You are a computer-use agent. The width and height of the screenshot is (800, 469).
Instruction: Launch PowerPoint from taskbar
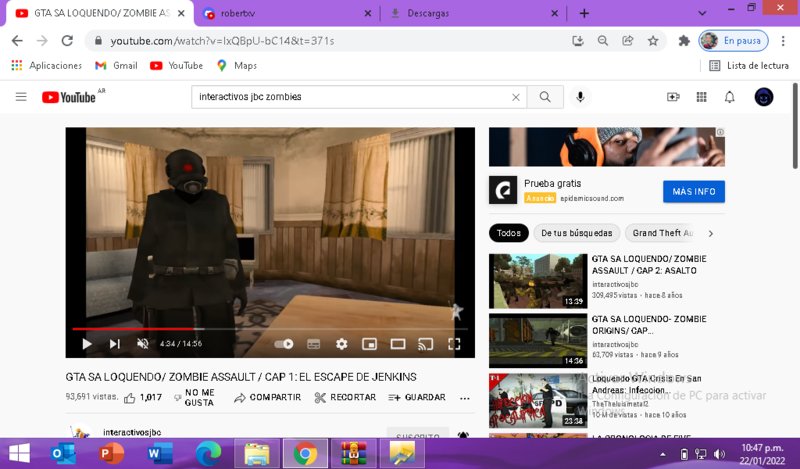pyautogui.click(x=112, y=454)
